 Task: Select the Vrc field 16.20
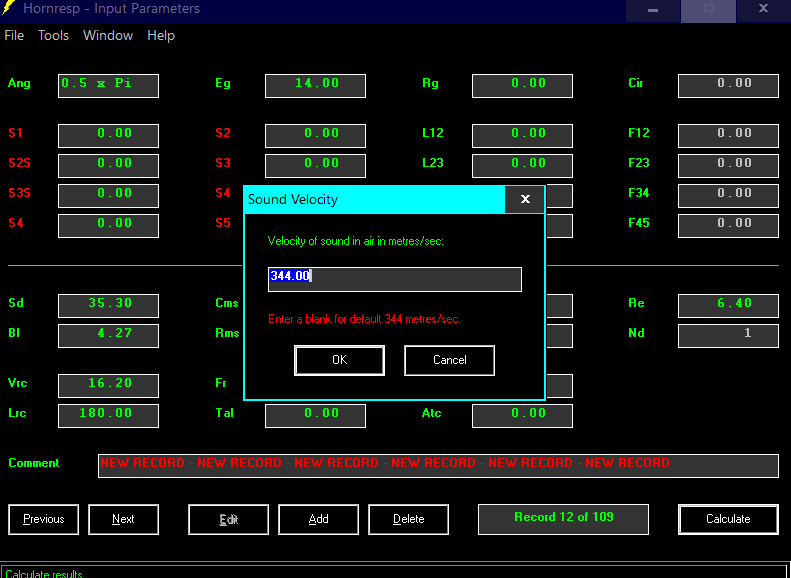click(108, 385)
